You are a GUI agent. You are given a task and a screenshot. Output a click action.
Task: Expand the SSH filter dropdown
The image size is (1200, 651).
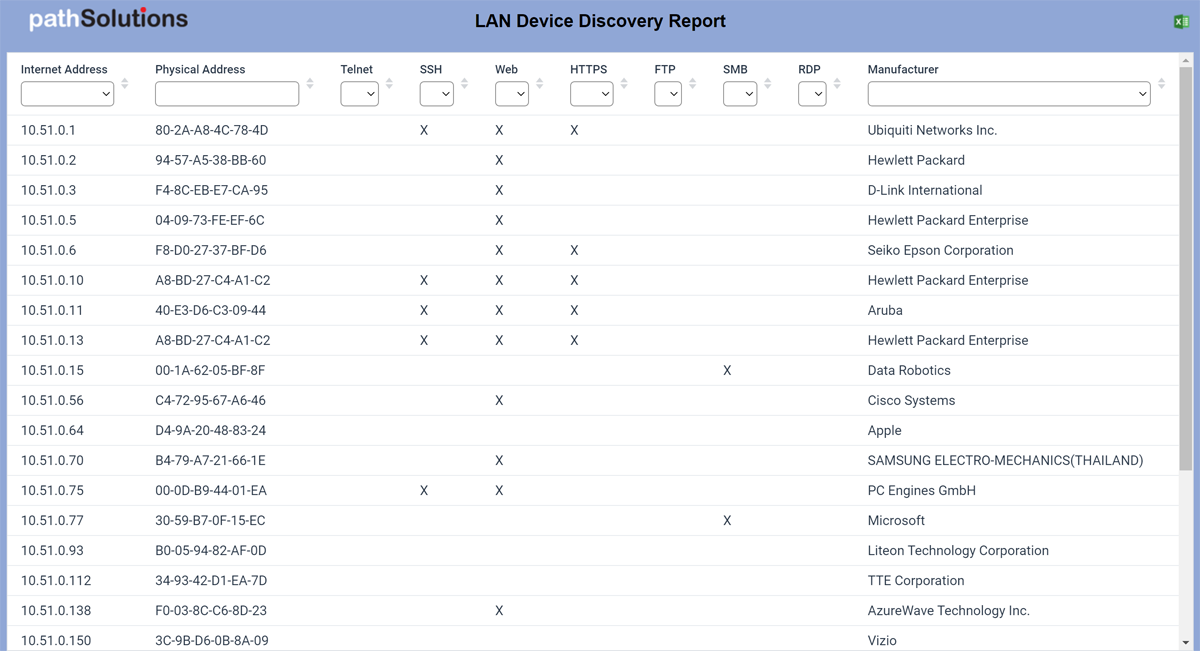point(436,94)
